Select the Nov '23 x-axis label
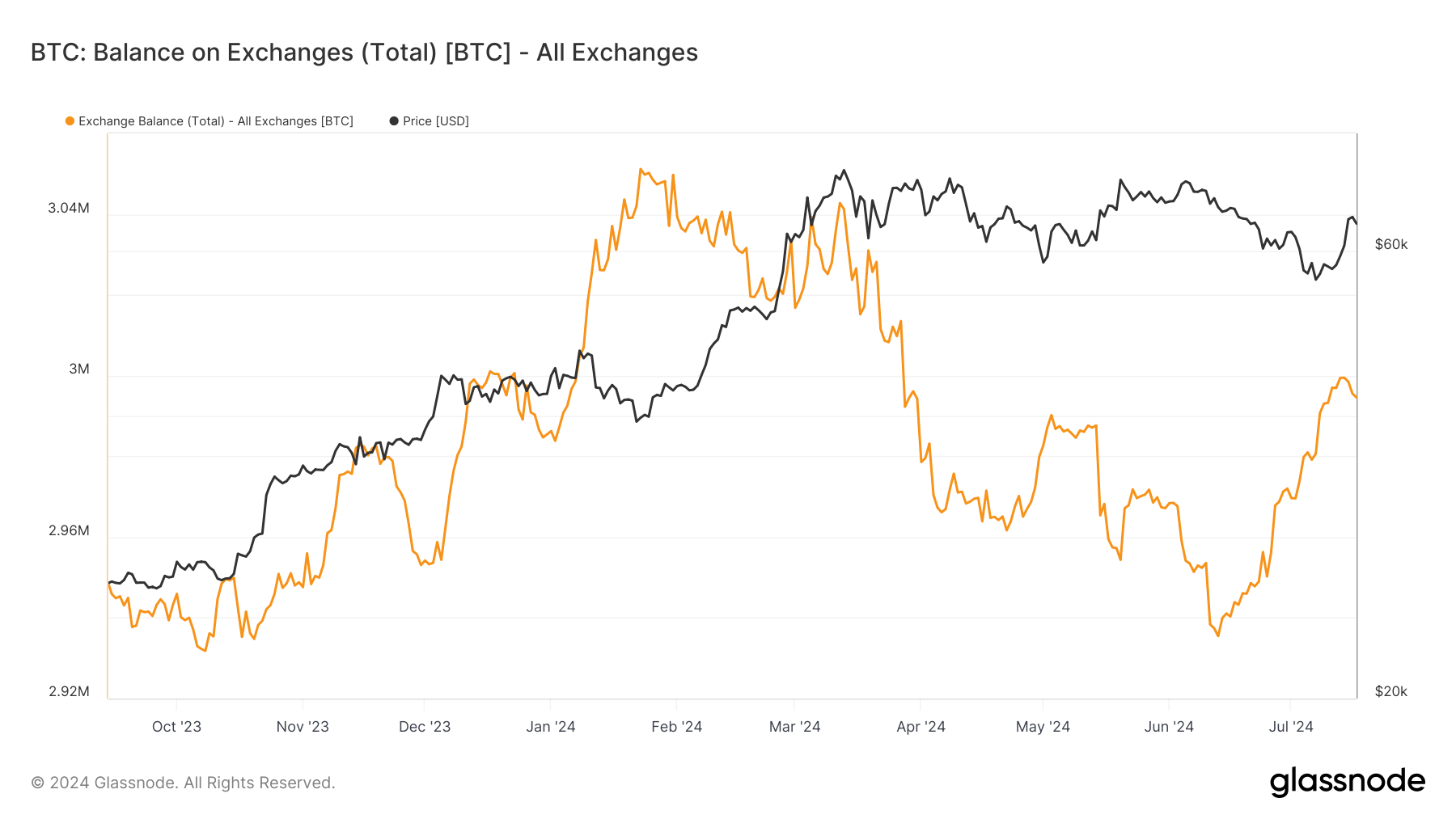The height and width of the screenshot is (819, 1456). click(303, 727)
